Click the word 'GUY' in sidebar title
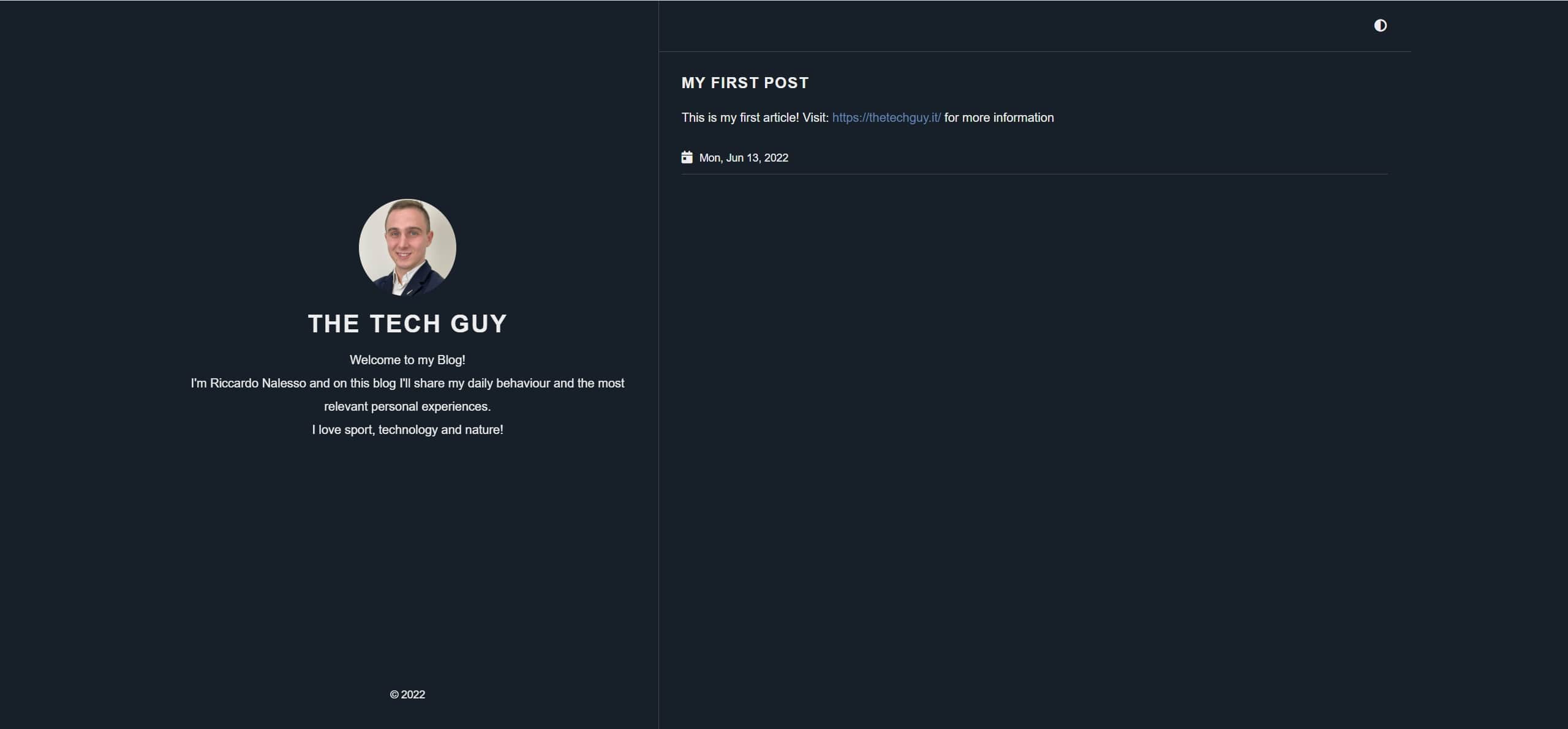 pyautogui.click(x=478, y=324)
